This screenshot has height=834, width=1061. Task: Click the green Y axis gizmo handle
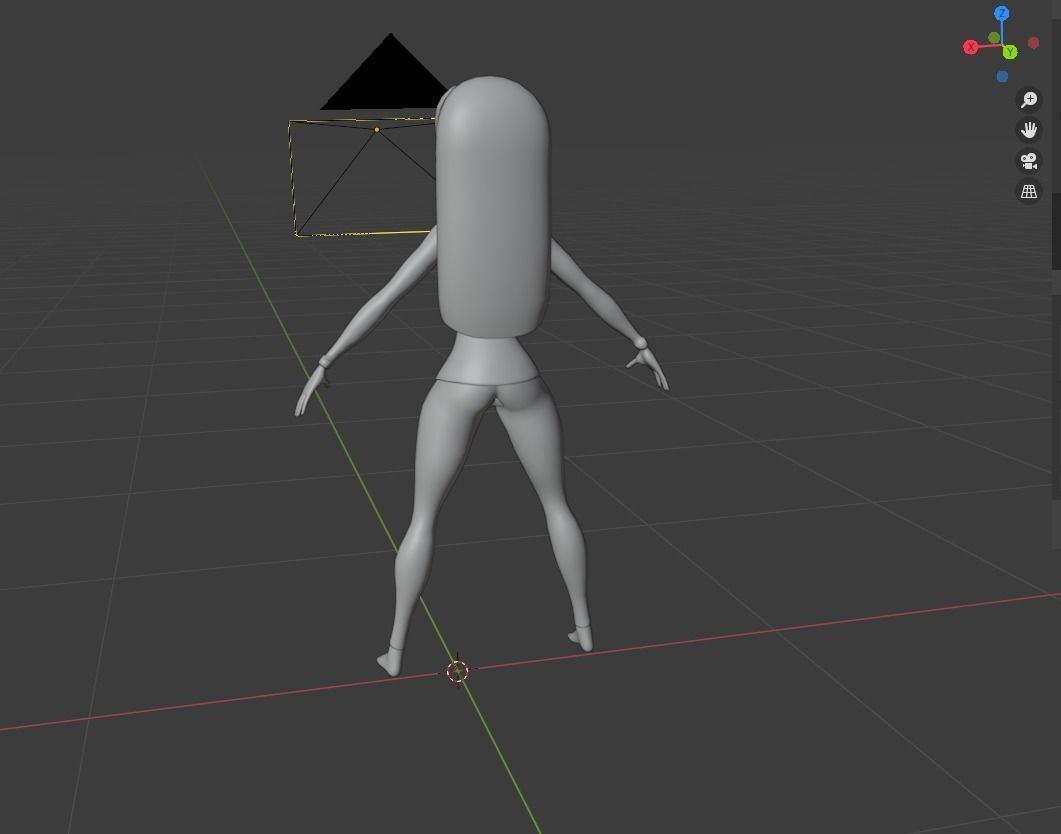pyautogui.click(x=1010, y=52)
